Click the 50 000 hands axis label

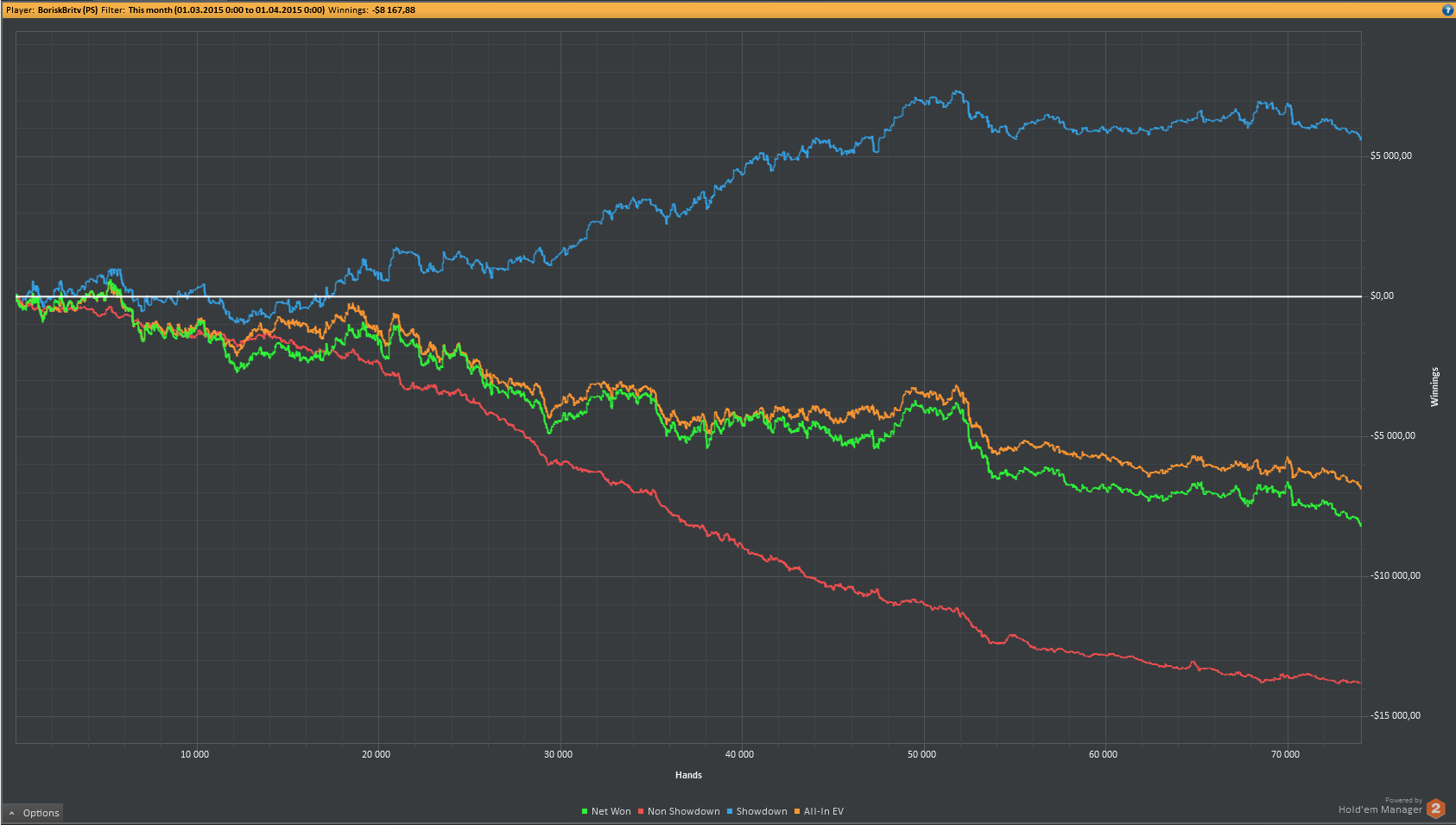point(921,755)
